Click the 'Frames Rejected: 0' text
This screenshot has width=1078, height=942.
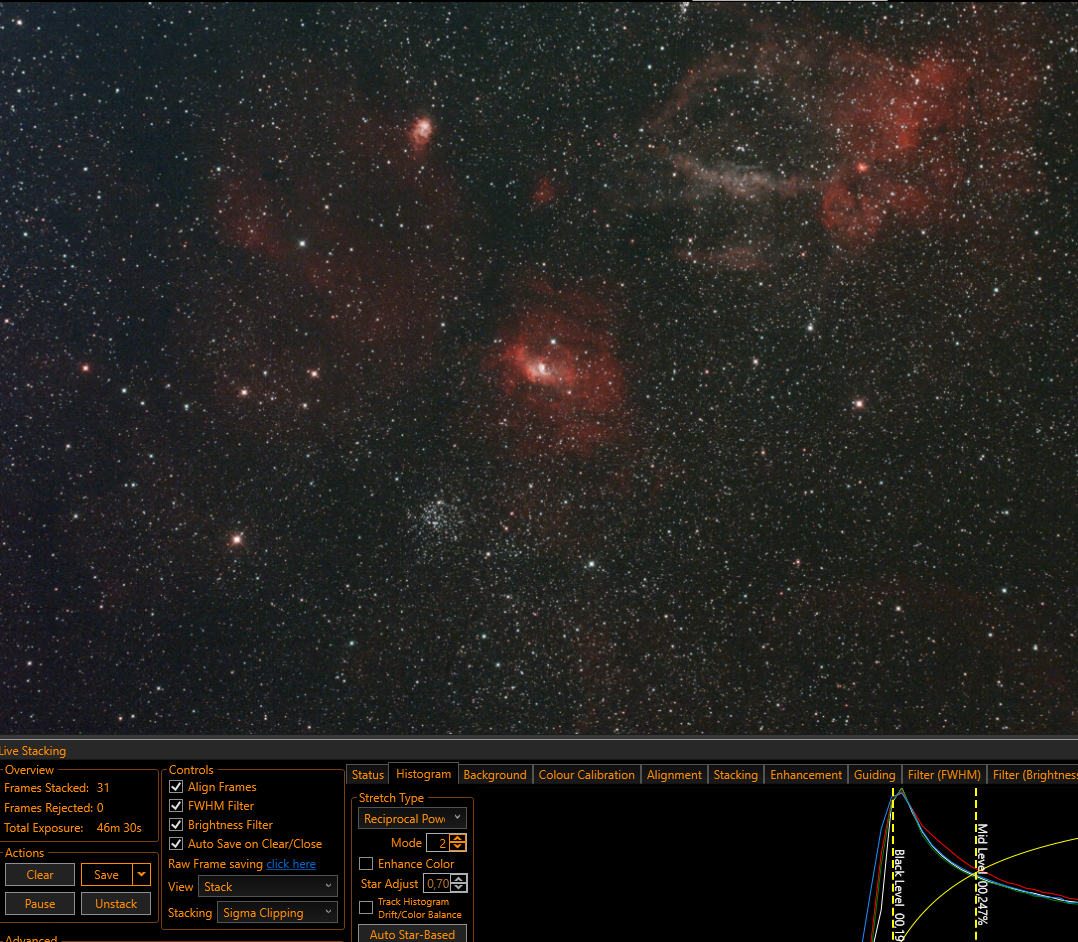(x=54, y=807)
